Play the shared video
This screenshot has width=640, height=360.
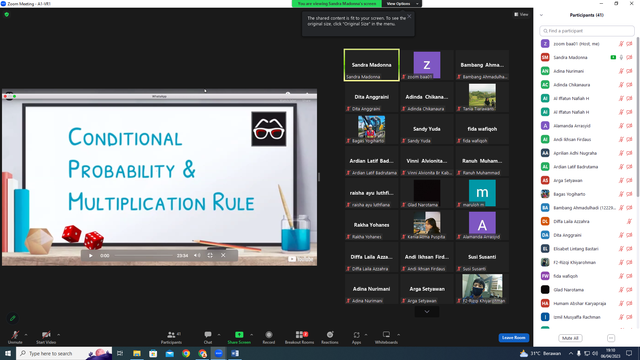pyautogui.click(x=91, y=256)
